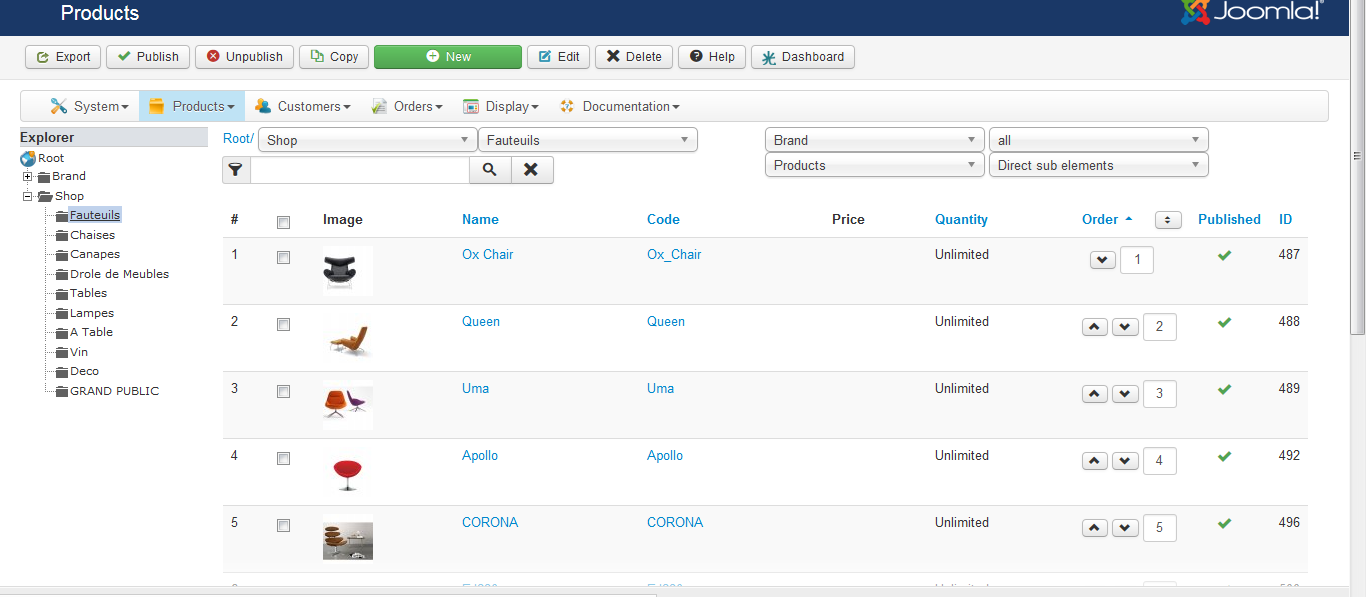Click the Ox Chair product thumbnail
This screenshot has width=1366, height=597.
tap(348, 271)
